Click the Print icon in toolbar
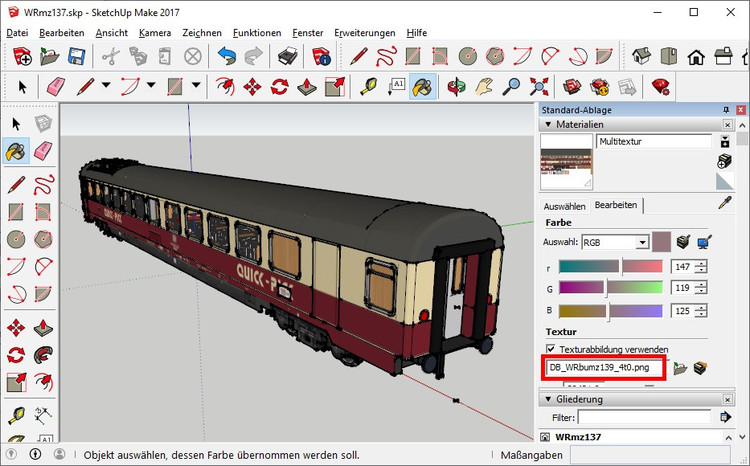The width and height of the screenshot is (750, 466). (287, 55)
